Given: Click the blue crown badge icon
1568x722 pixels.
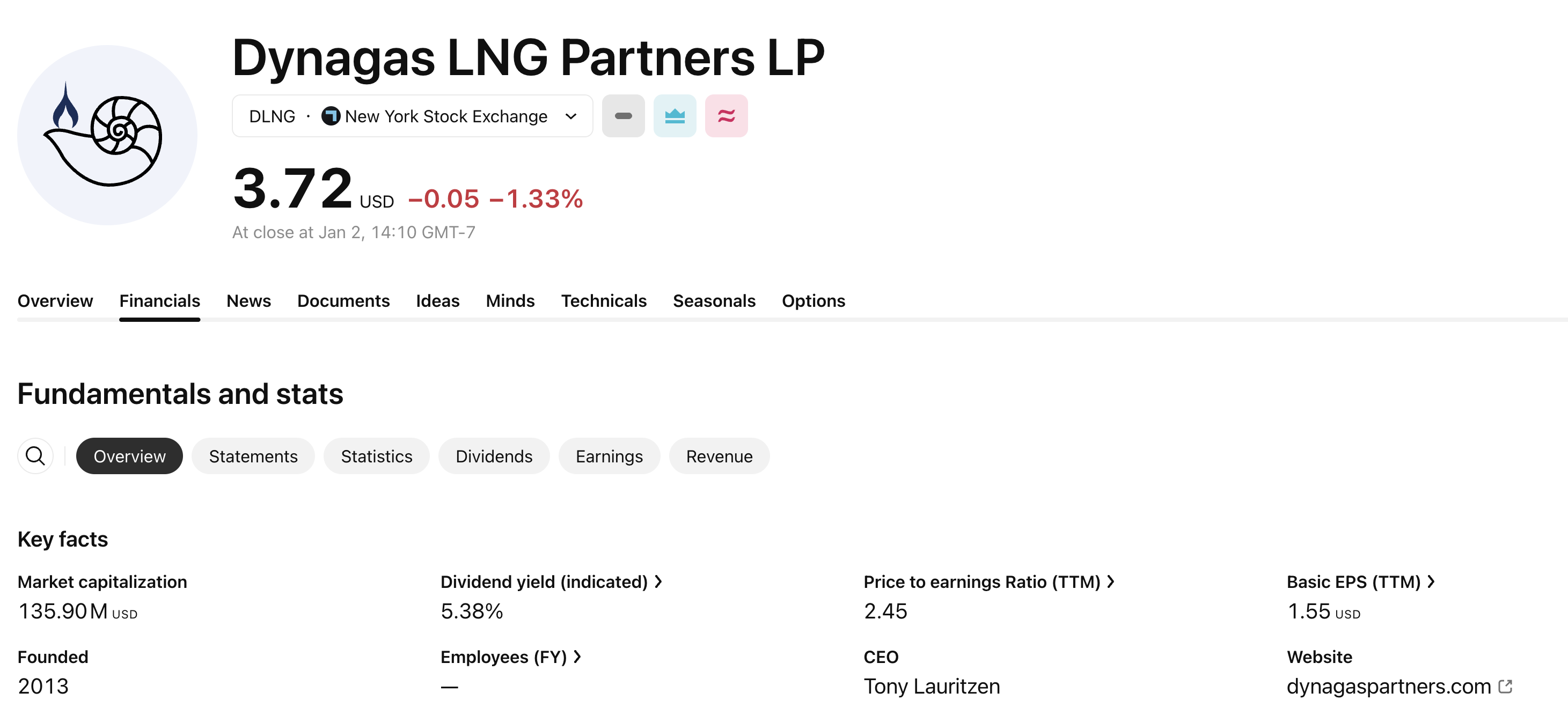Looking at the screenshot, I should pyautogui.click(x=675, y=115).
